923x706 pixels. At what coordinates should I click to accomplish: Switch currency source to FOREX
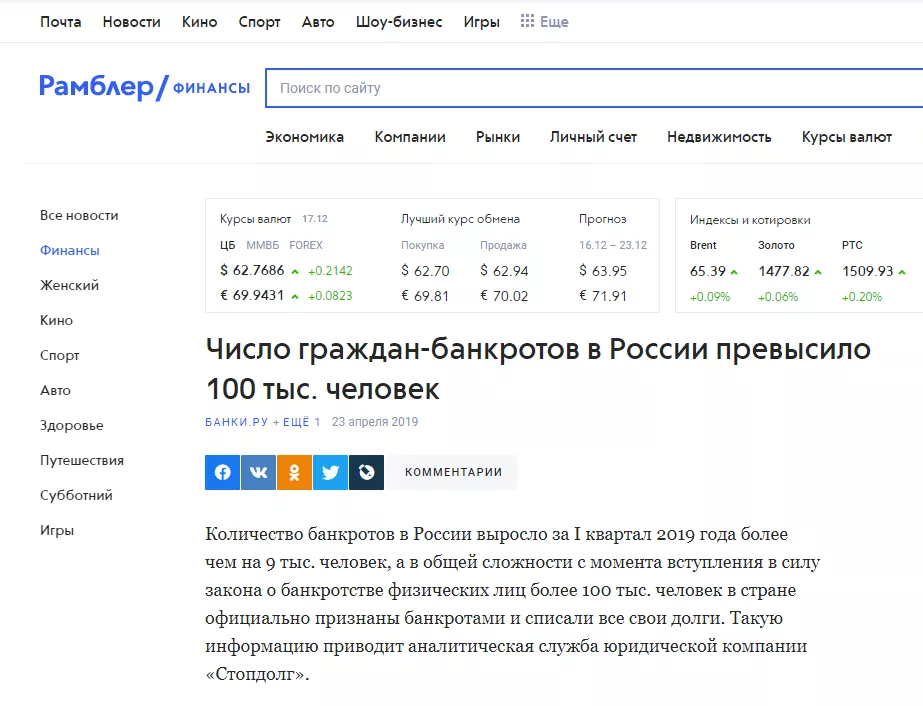tap(306, 245)
